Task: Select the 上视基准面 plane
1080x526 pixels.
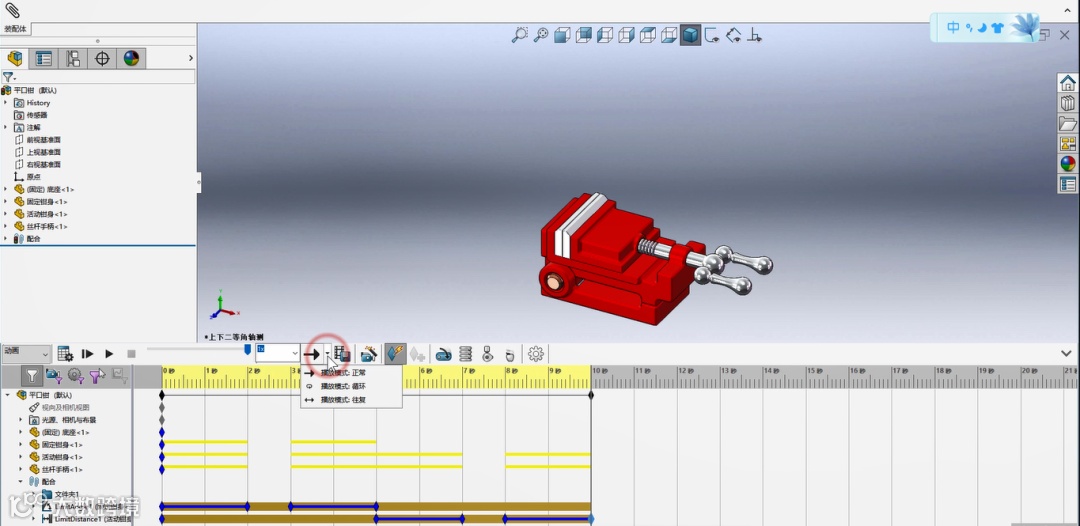Action: (x=43, y=152)
